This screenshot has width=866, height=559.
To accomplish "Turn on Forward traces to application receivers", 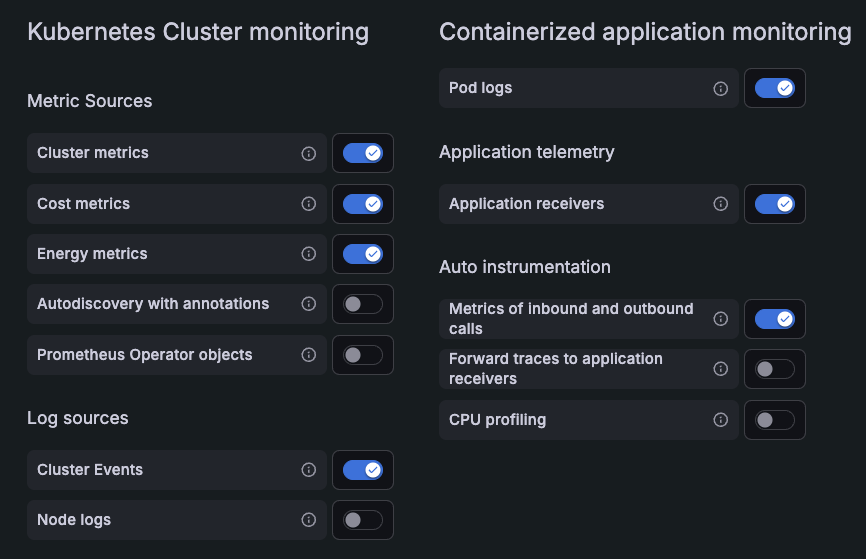I will point(774,369).
